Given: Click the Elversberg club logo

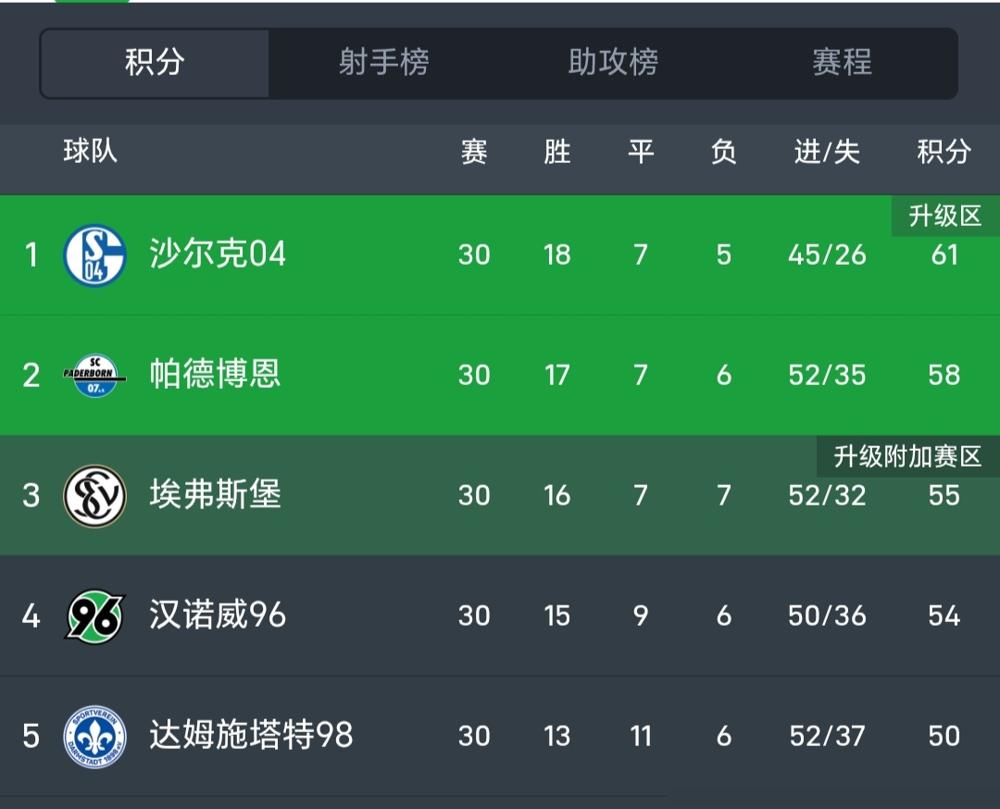Looking at the screenshot, I should (x=93, y=494).
